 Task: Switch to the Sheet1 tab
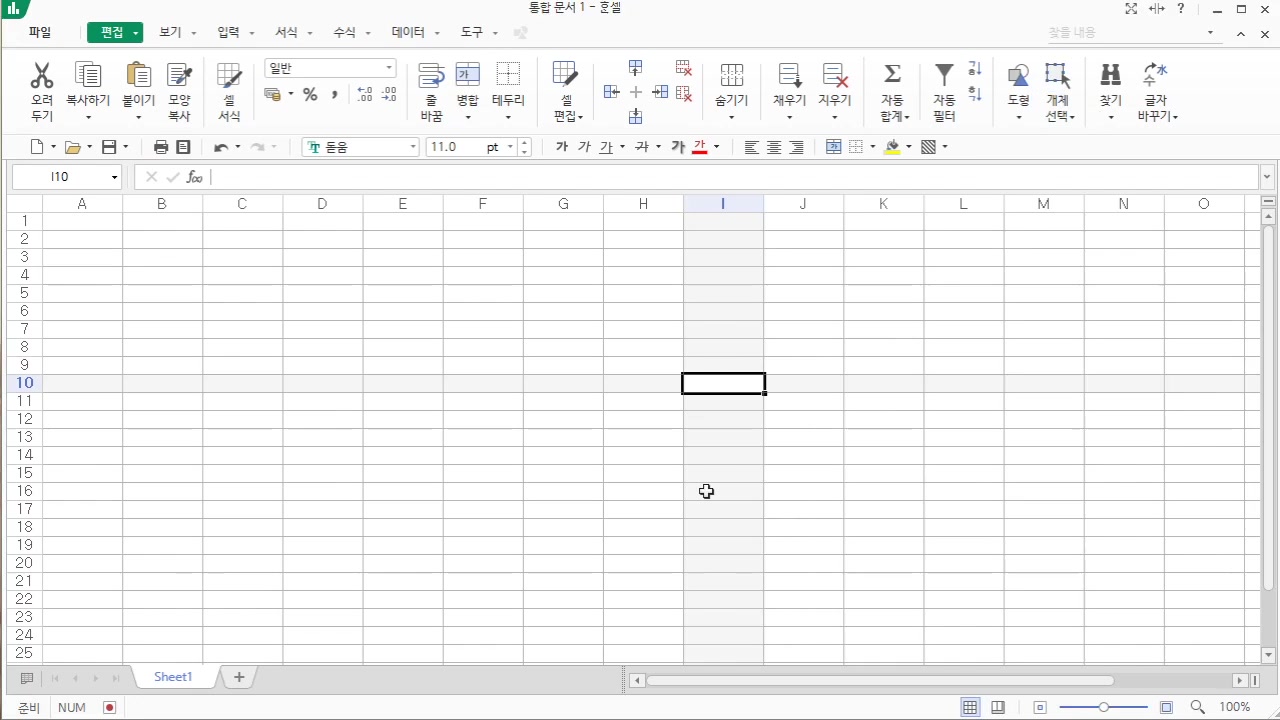point(173,677)
